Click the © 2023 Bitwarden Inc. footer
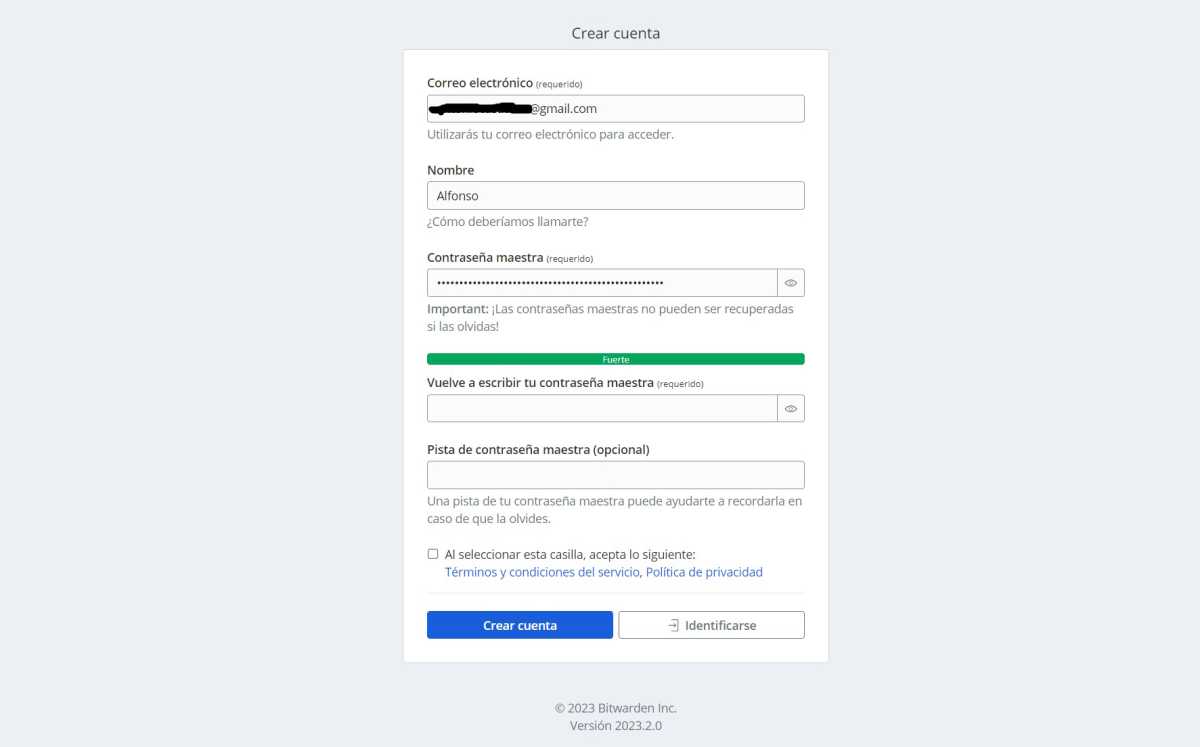The height and width of the screenshot is (747, 1200). 616,708
